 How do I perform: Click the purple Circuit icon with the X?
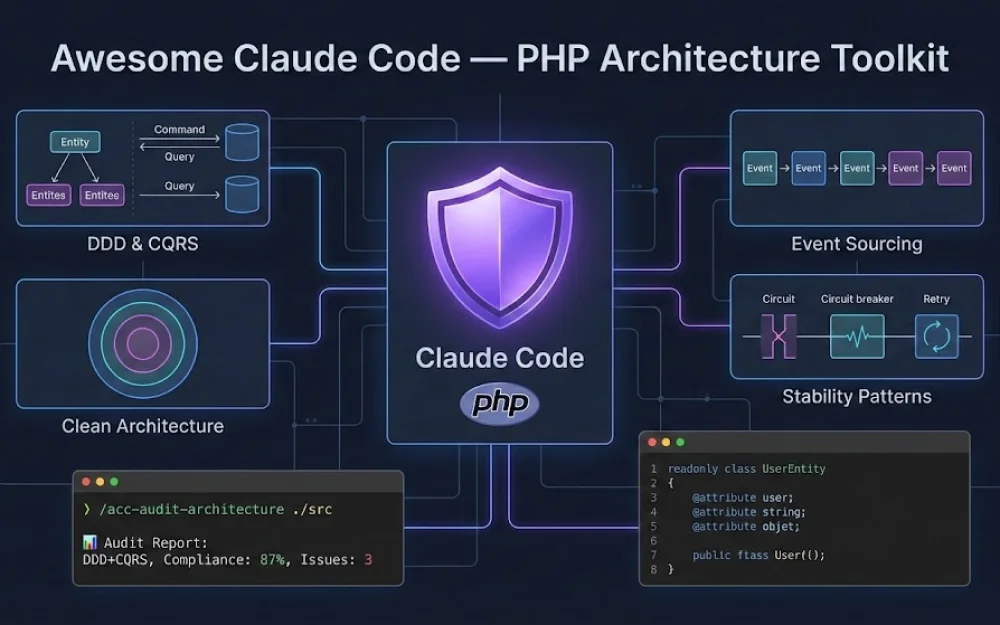coord(779,336)
